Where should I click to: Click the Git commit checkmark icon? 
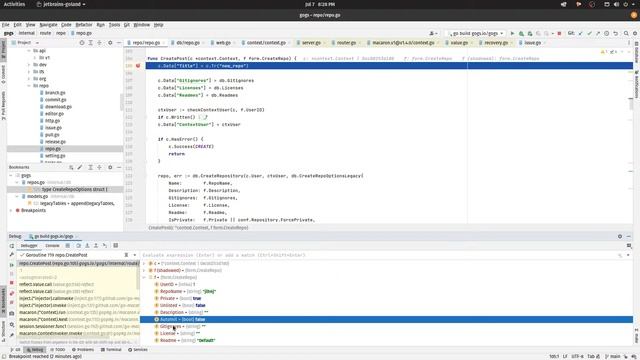[589, 33]
